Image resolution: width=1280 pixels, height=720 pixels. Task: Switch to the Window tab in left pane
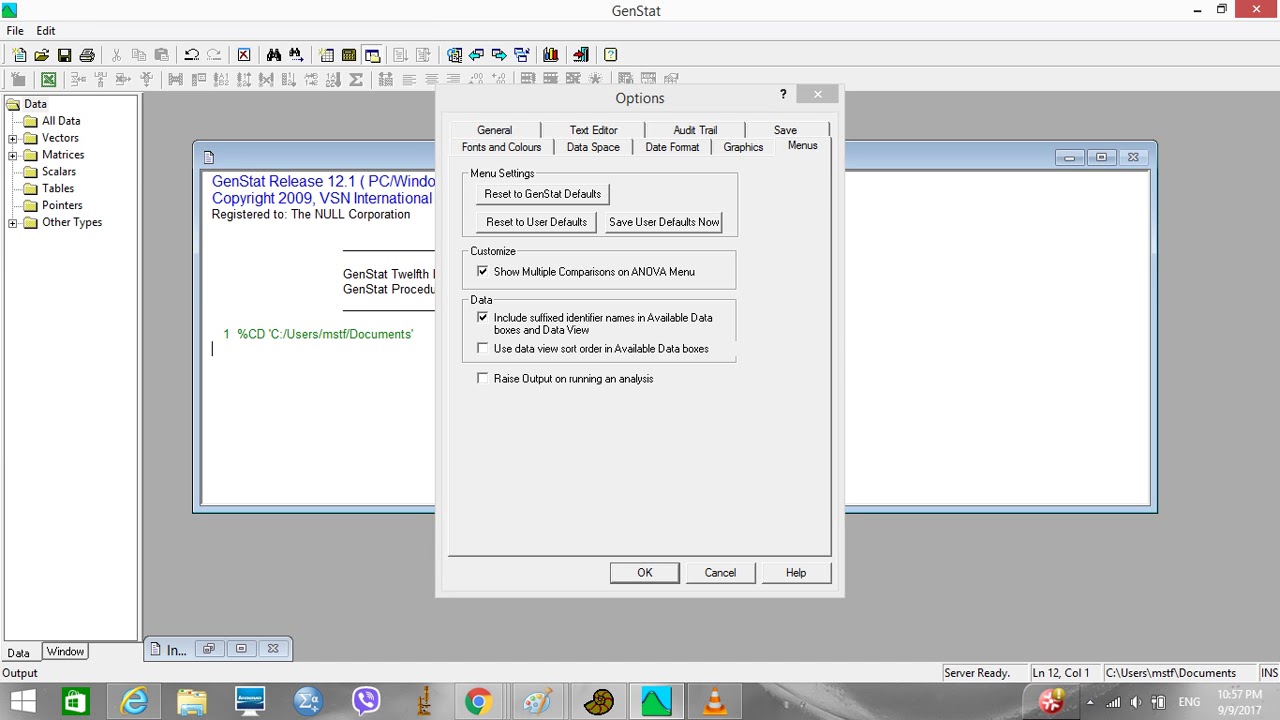[65, 652]
